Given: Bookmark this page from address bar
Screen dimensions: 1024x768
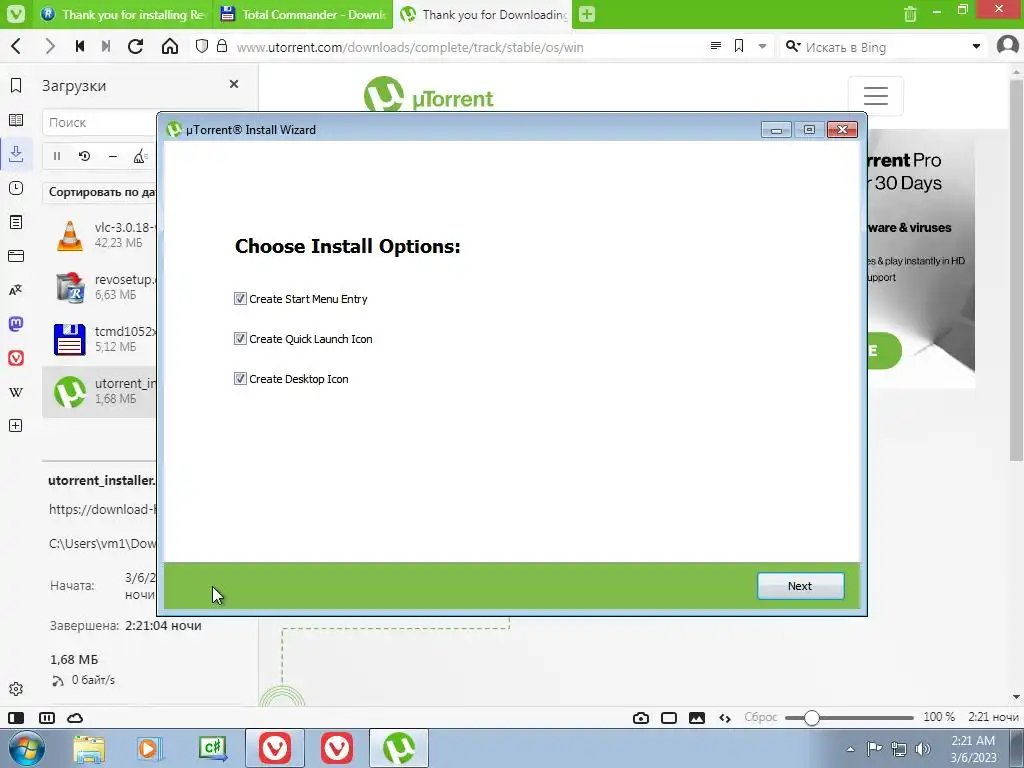Looking at the screenshot, I should 739,46.
